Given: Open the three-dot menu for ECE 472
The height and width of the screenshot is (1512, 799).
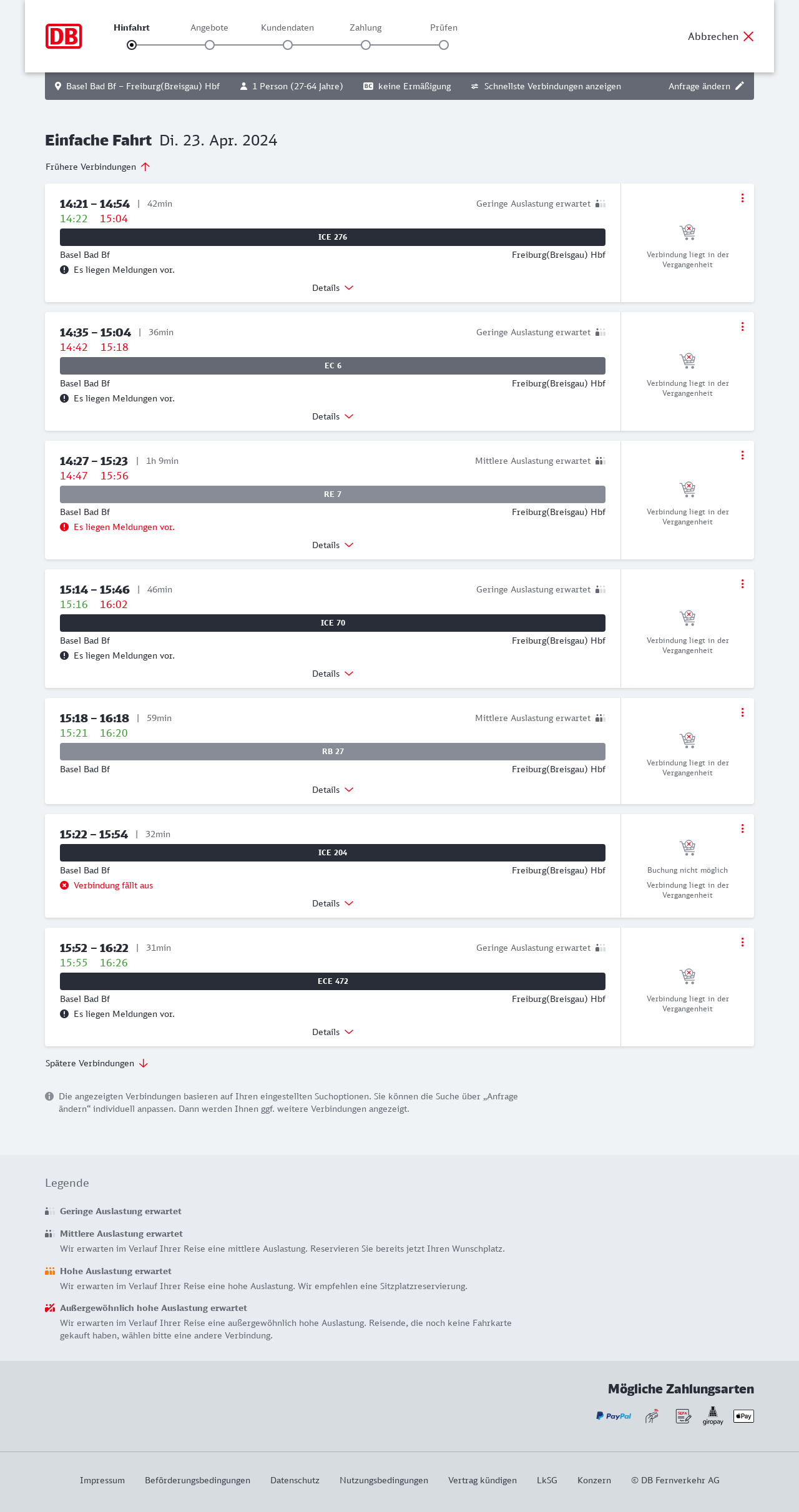Looking at the screenshot, I should coord(742,942).
